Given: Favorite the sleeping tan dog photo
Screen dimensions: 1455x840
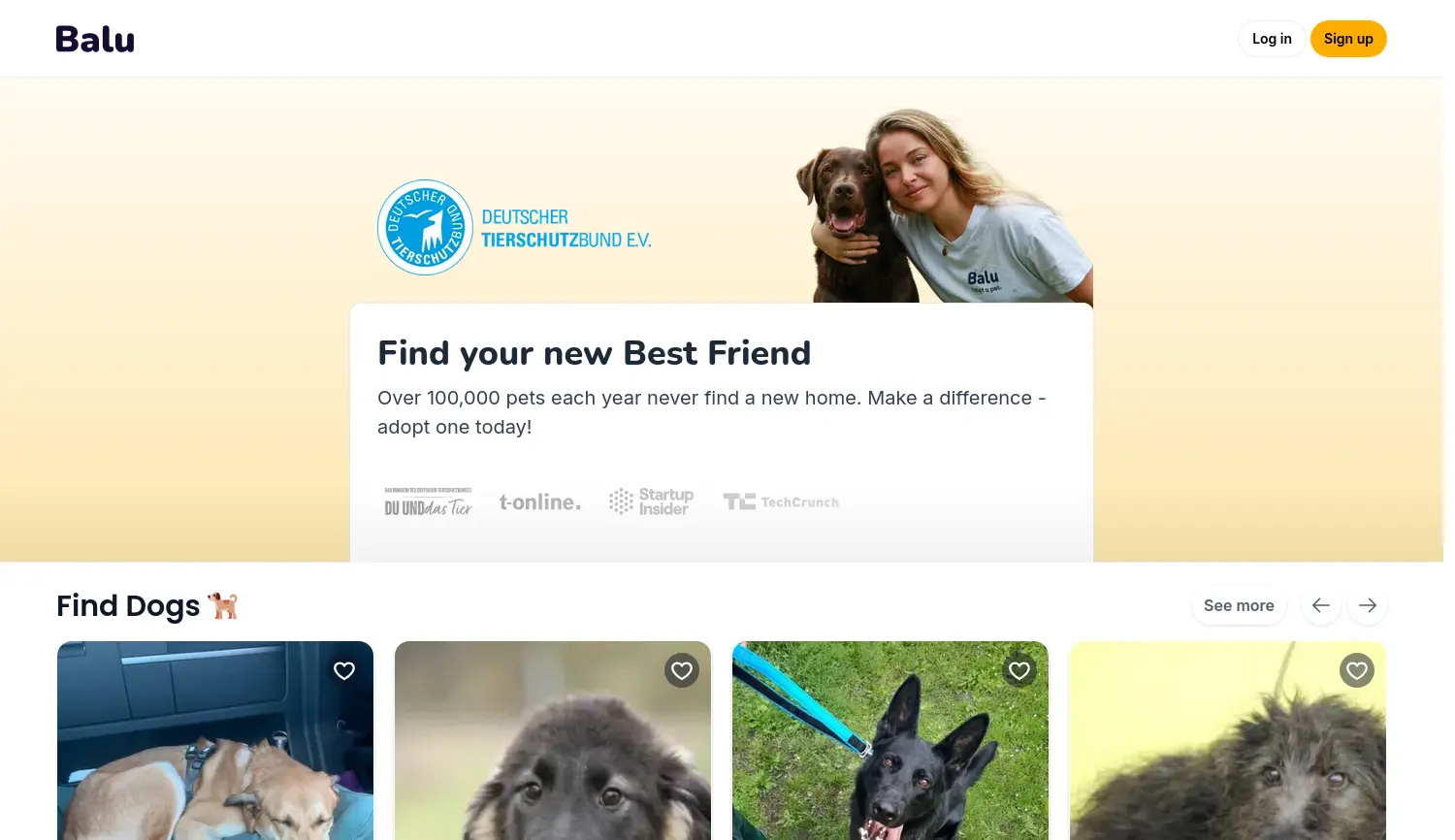Looking at the screenshot, I should 344,670.
